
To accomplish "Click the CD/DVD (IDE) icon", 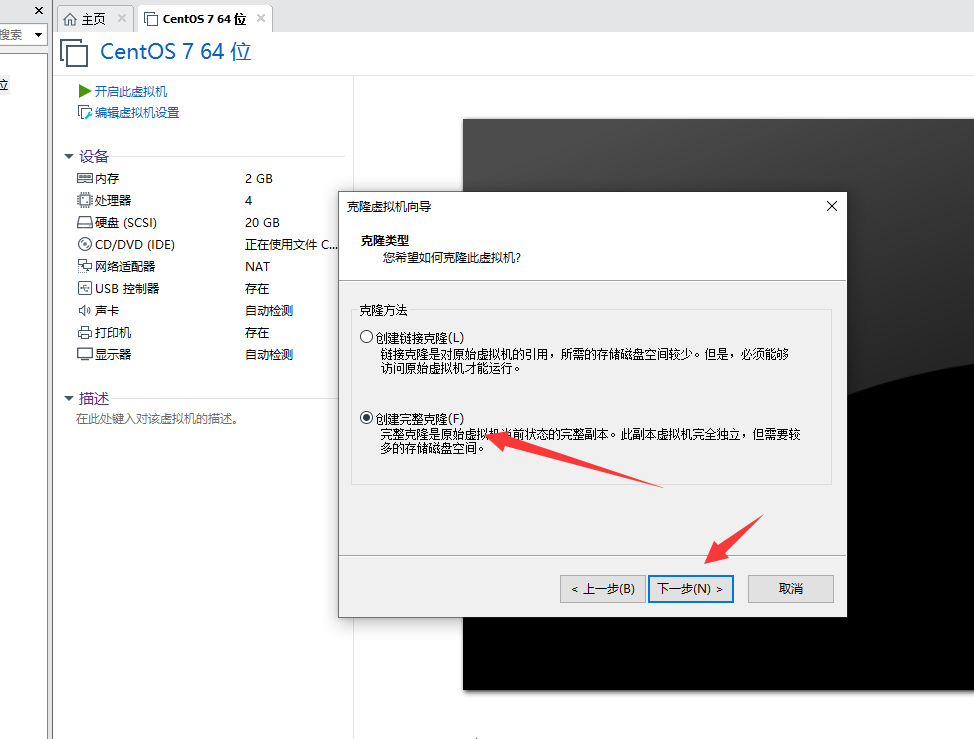I will [84, 244].
